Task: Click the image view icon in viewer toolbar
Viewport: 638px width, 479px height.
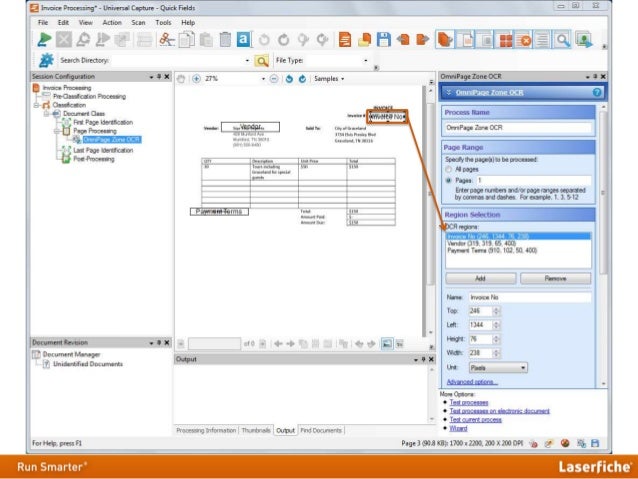Action: click(x=387, y=344)
